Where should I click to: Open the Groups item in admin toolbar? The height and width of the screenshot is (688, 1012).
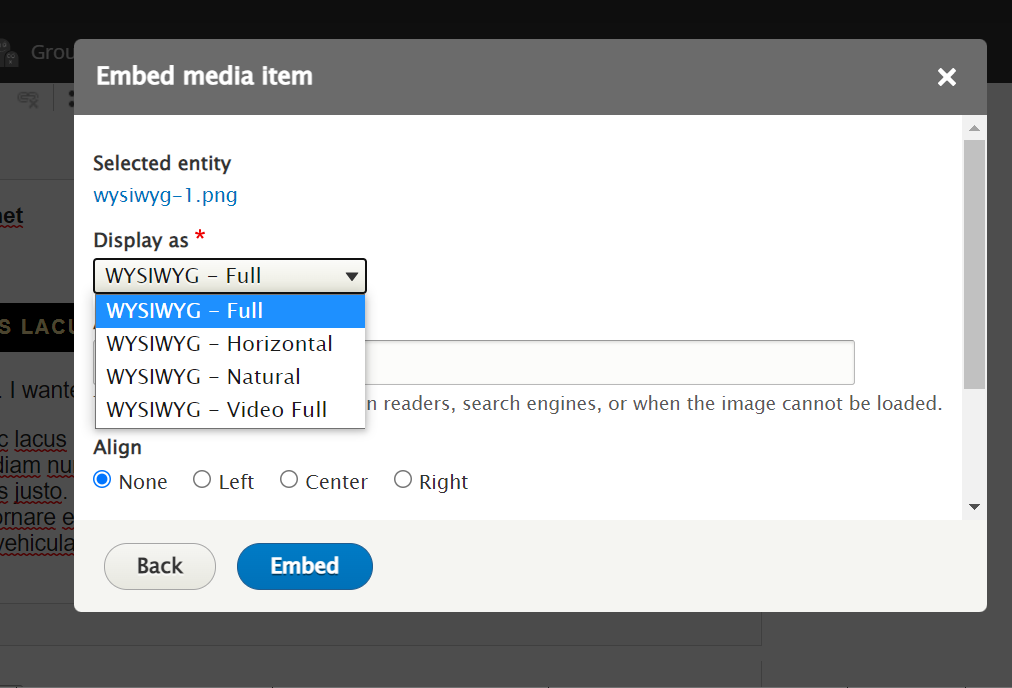[x=45, y=52]
